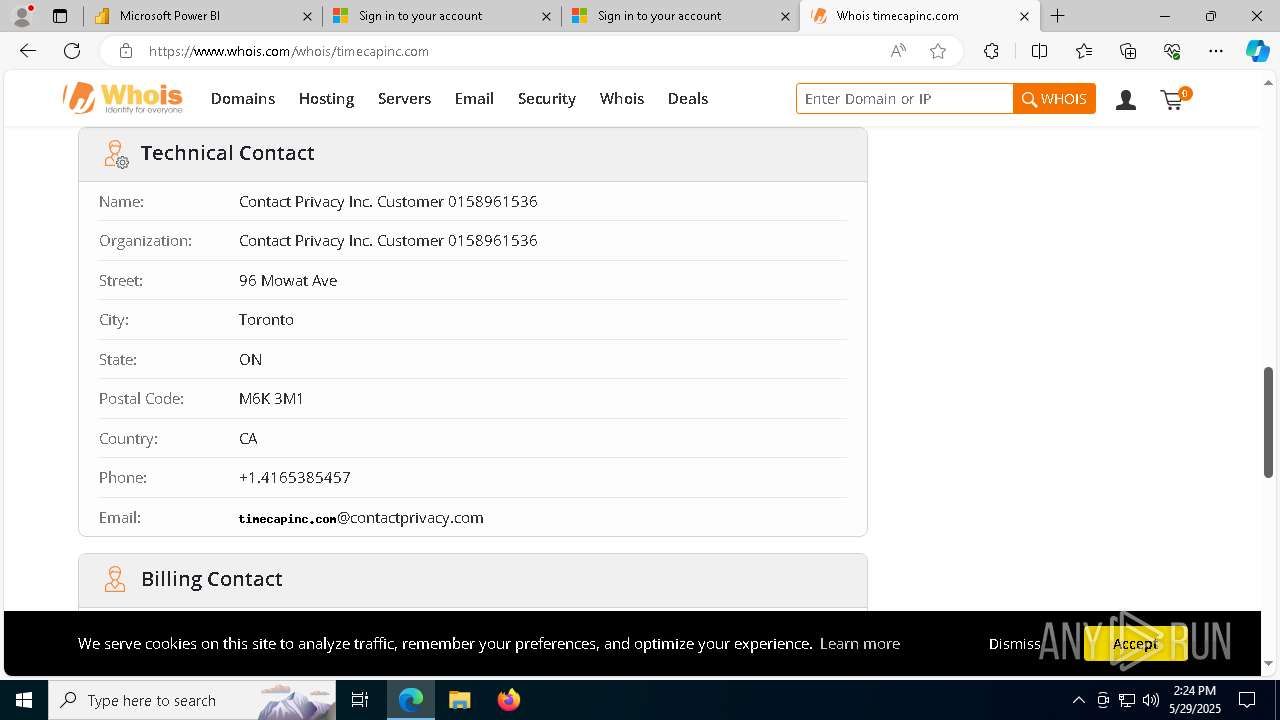Open the Whois menu item

point(622,98)
